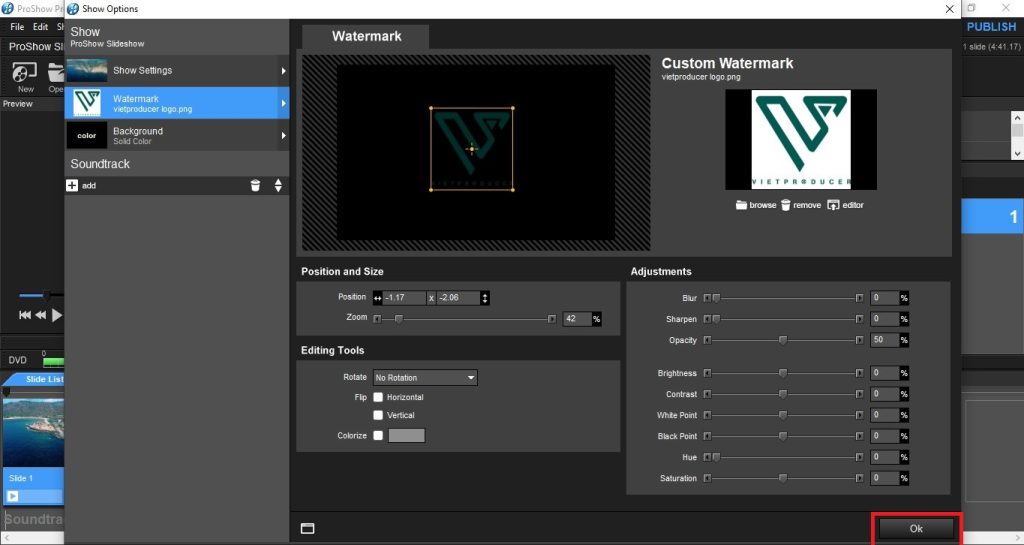Delete soundtrack with the trash icon

[255, 185]
